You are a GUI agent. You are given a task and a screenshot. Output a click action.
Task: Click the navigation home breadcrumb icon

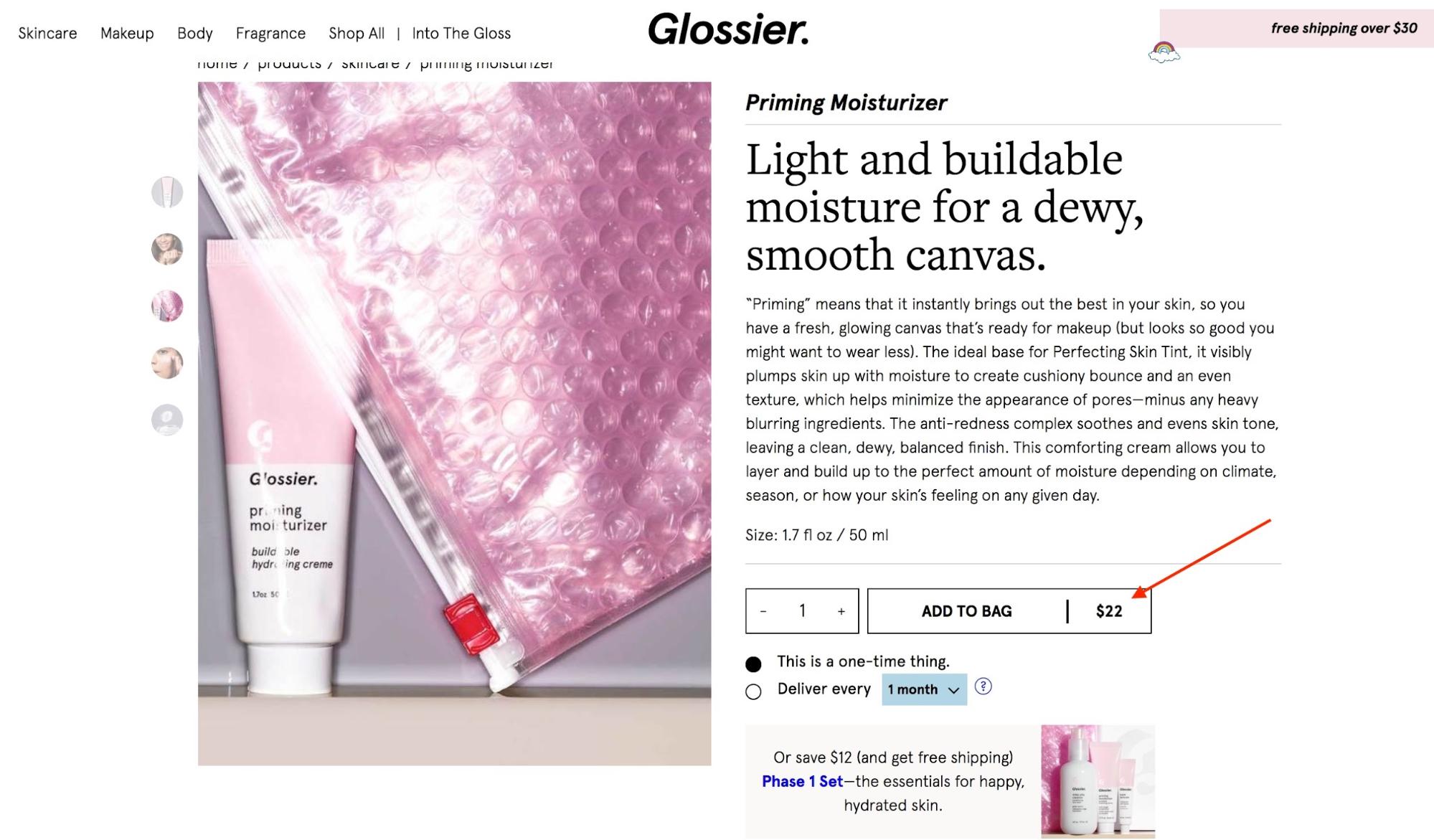pos(217,63)
